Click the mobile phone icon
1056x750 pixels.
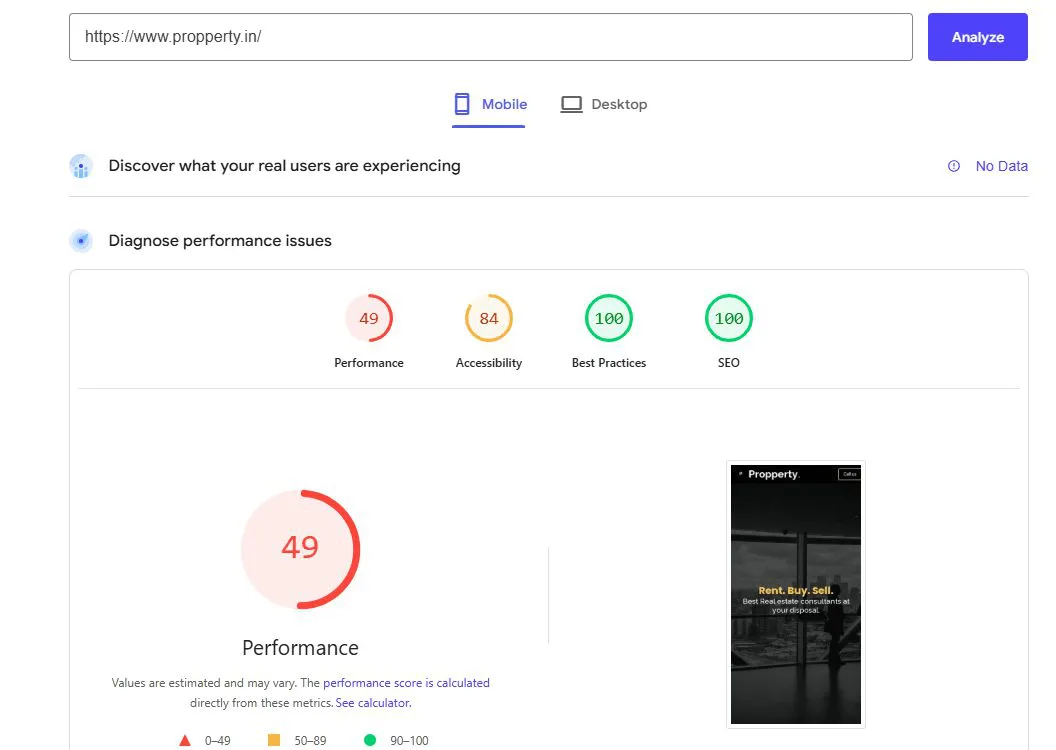click(x=462, y=104)
